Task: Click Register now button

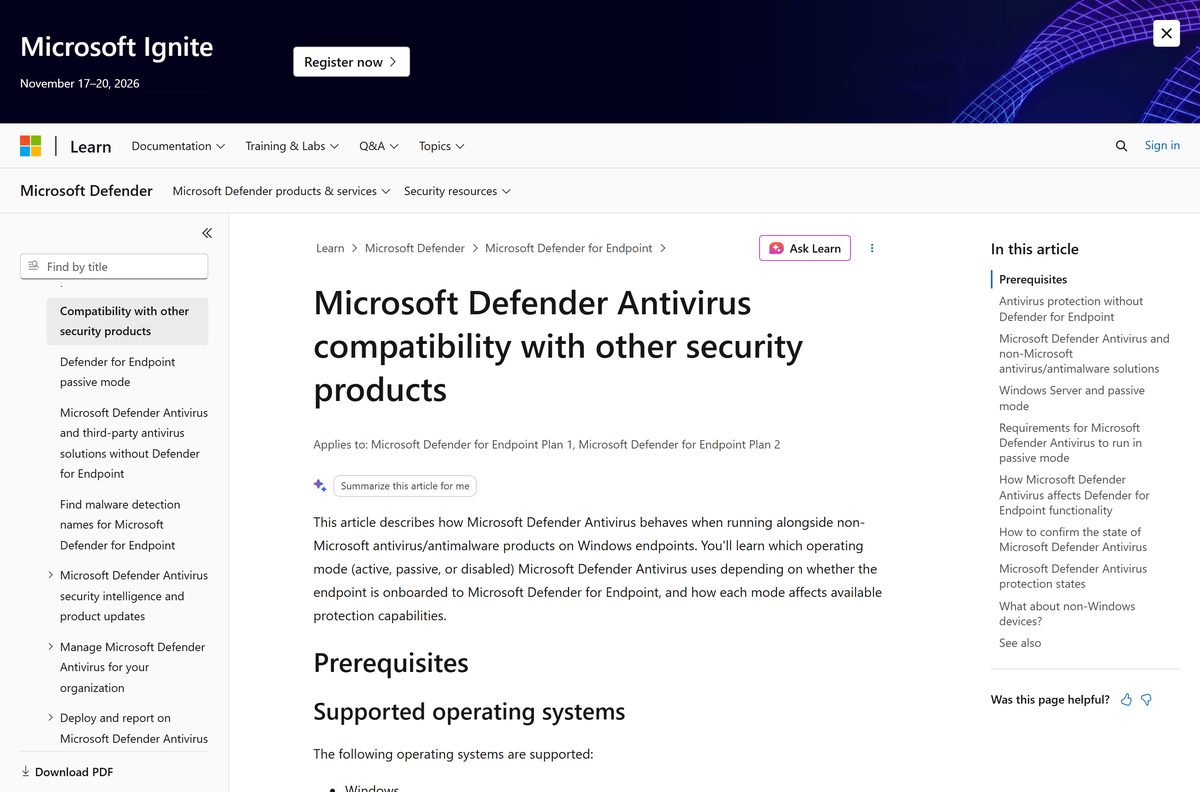Action: coord(351,62)
